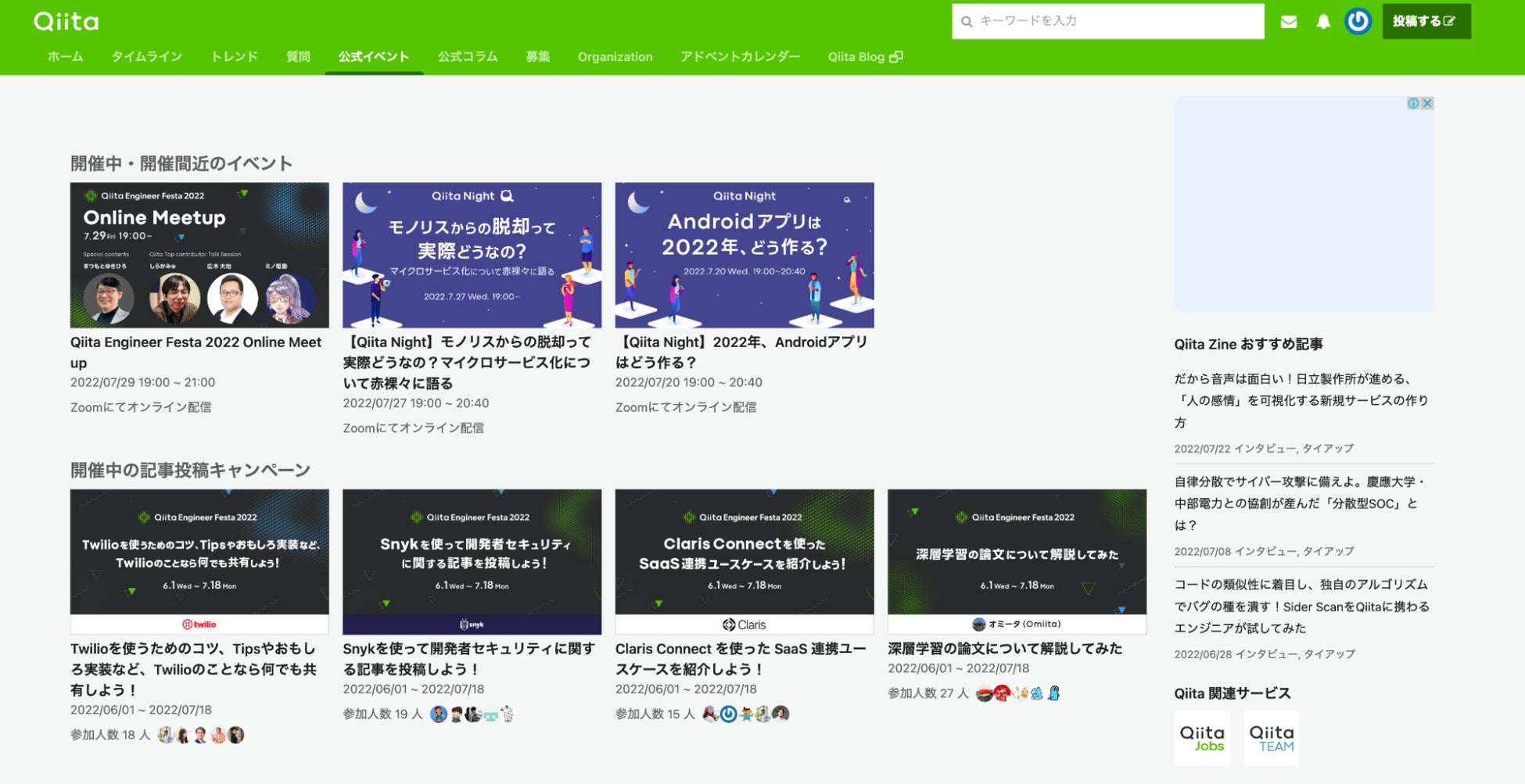Viewport: 1525px width, 784px height.
Task: Click the 参加人数 27 人 text
Action: pyautogui.click(x=928, y=693)
